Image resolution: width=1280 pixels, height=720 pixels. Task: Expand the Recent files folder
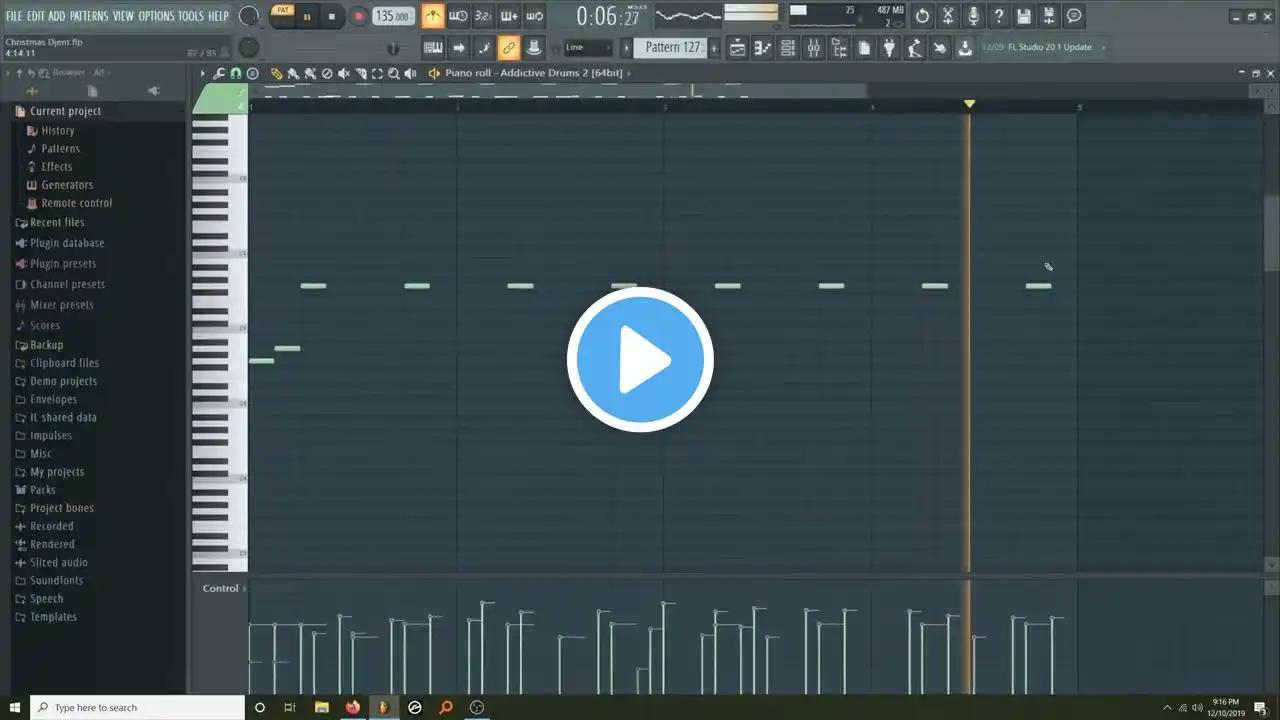(57, 223)
